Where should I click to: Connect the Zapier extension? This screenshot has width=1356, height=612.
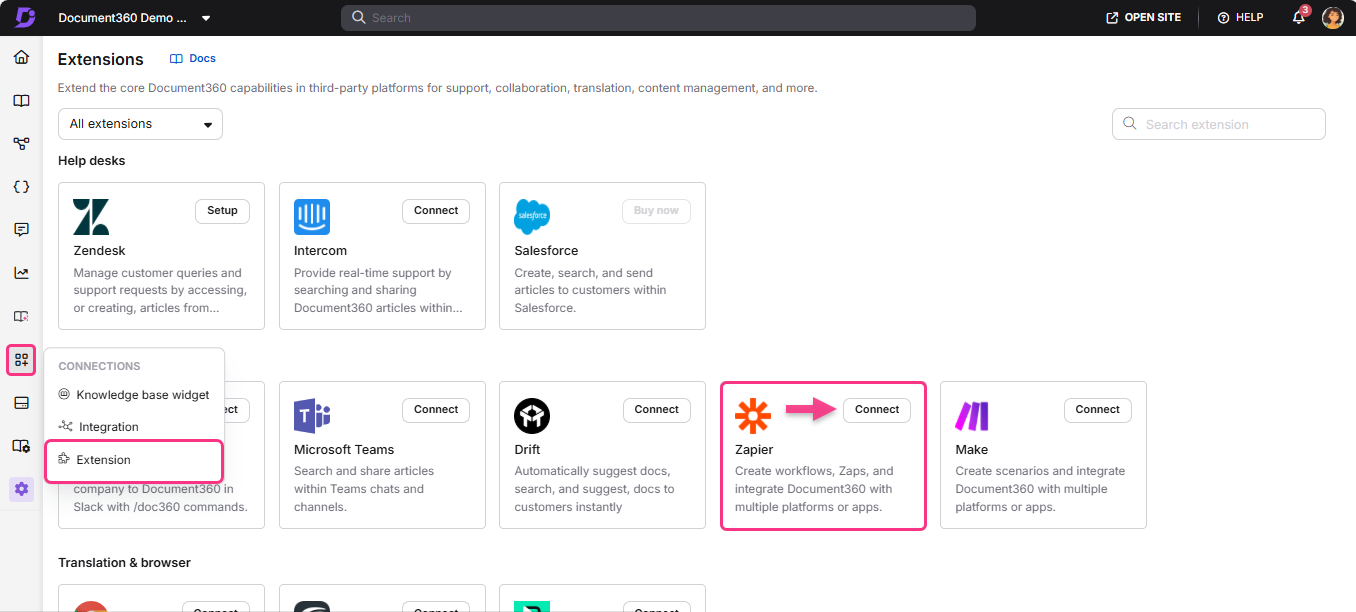coord(876,409)
